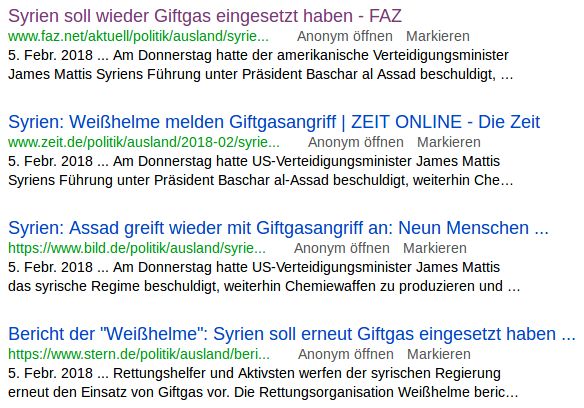Open the FAZ article about Giftgas in Syrien

205,16
